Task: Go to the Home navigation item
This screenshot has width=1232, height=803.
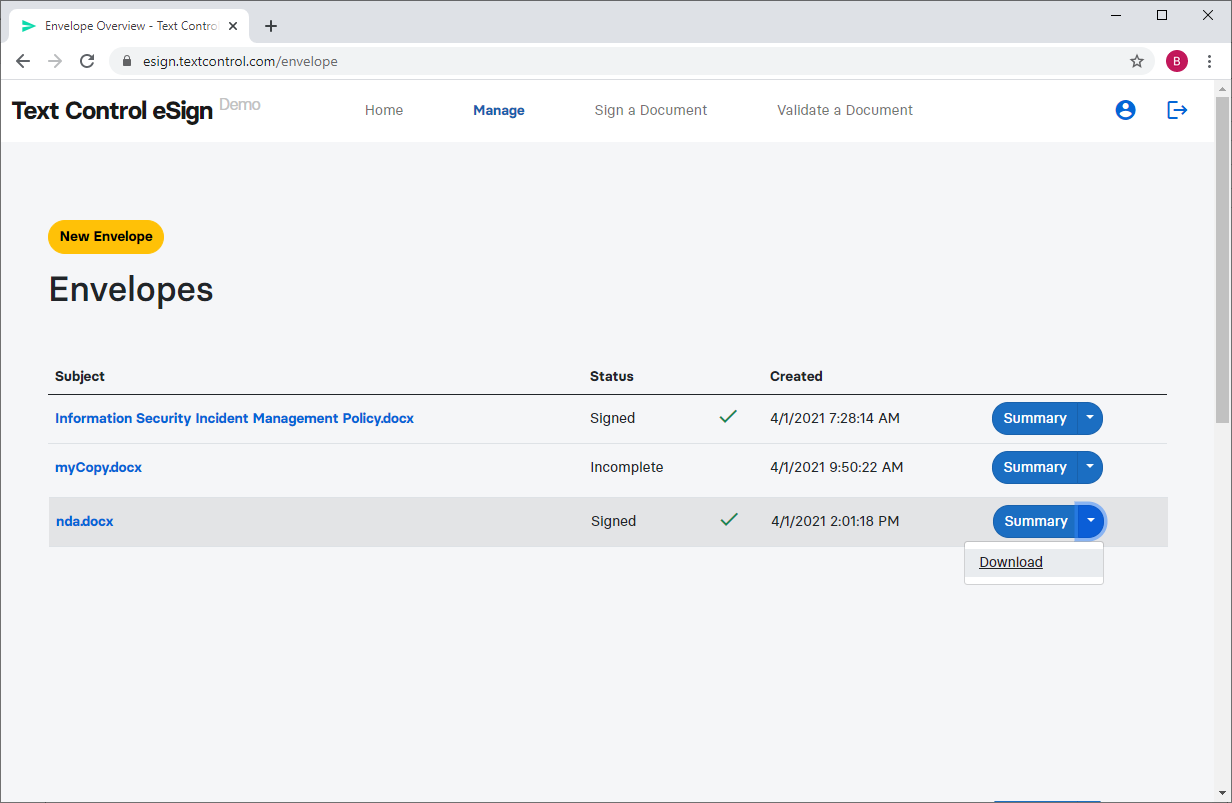Action: (x=384, y=110)
